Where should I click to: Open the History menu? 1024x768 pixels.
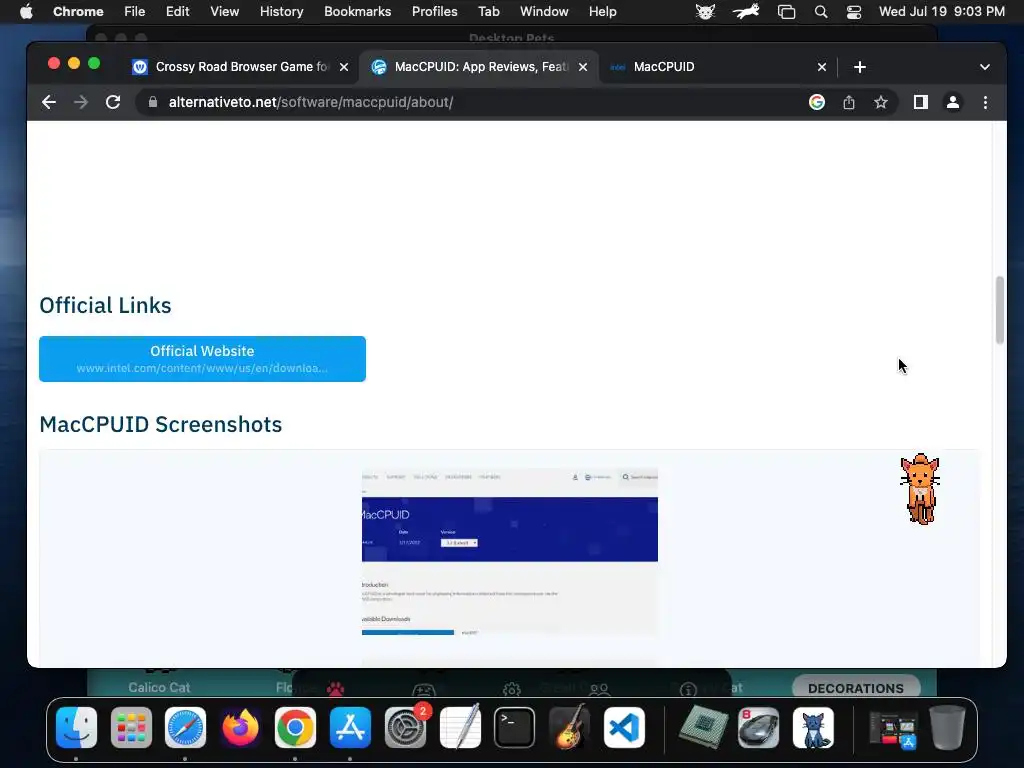pyautogui.click(x=281, y=12)
